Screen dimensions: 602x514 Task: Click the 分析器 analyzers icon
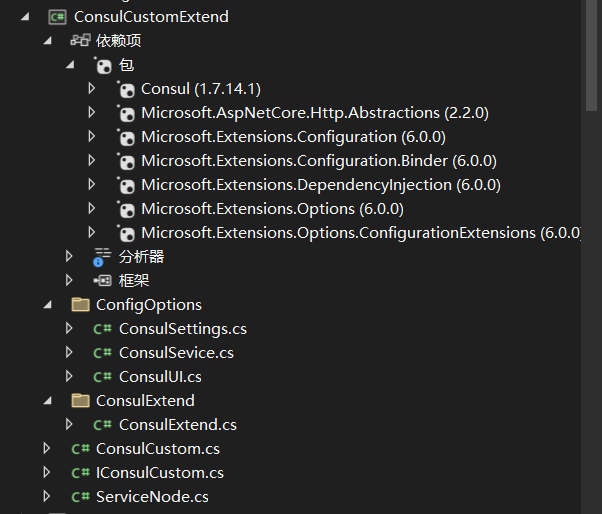point(102,257)
